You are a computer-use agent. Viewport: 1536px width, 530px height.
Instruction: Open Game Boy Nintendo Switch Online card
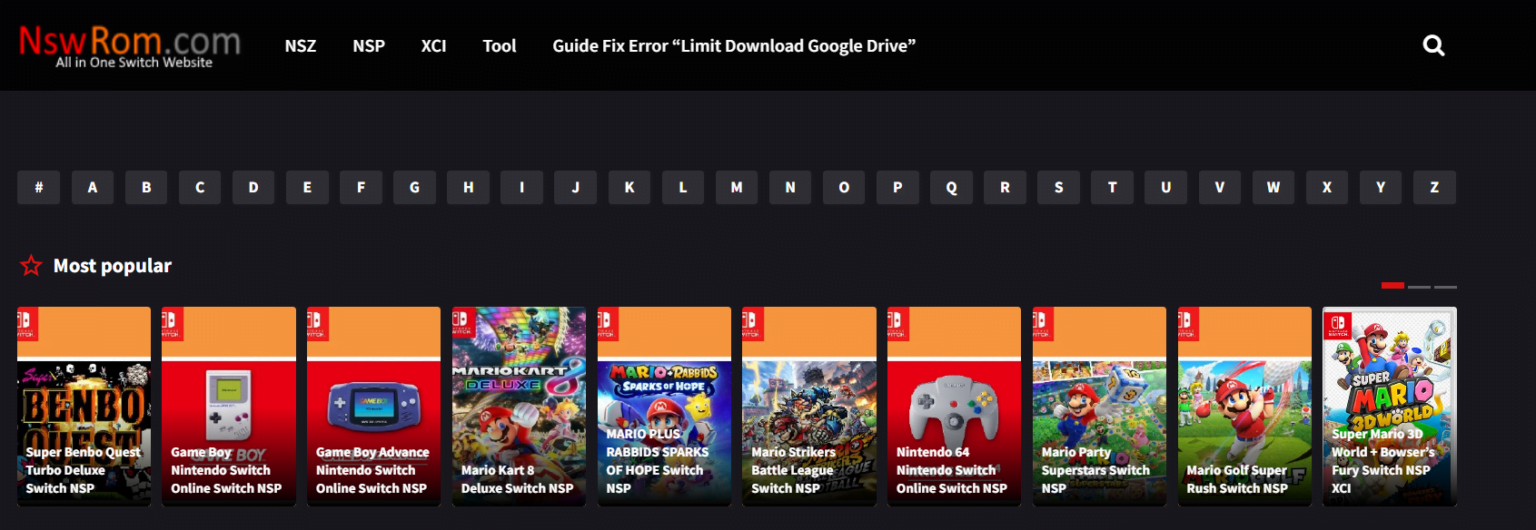[229, 406]
